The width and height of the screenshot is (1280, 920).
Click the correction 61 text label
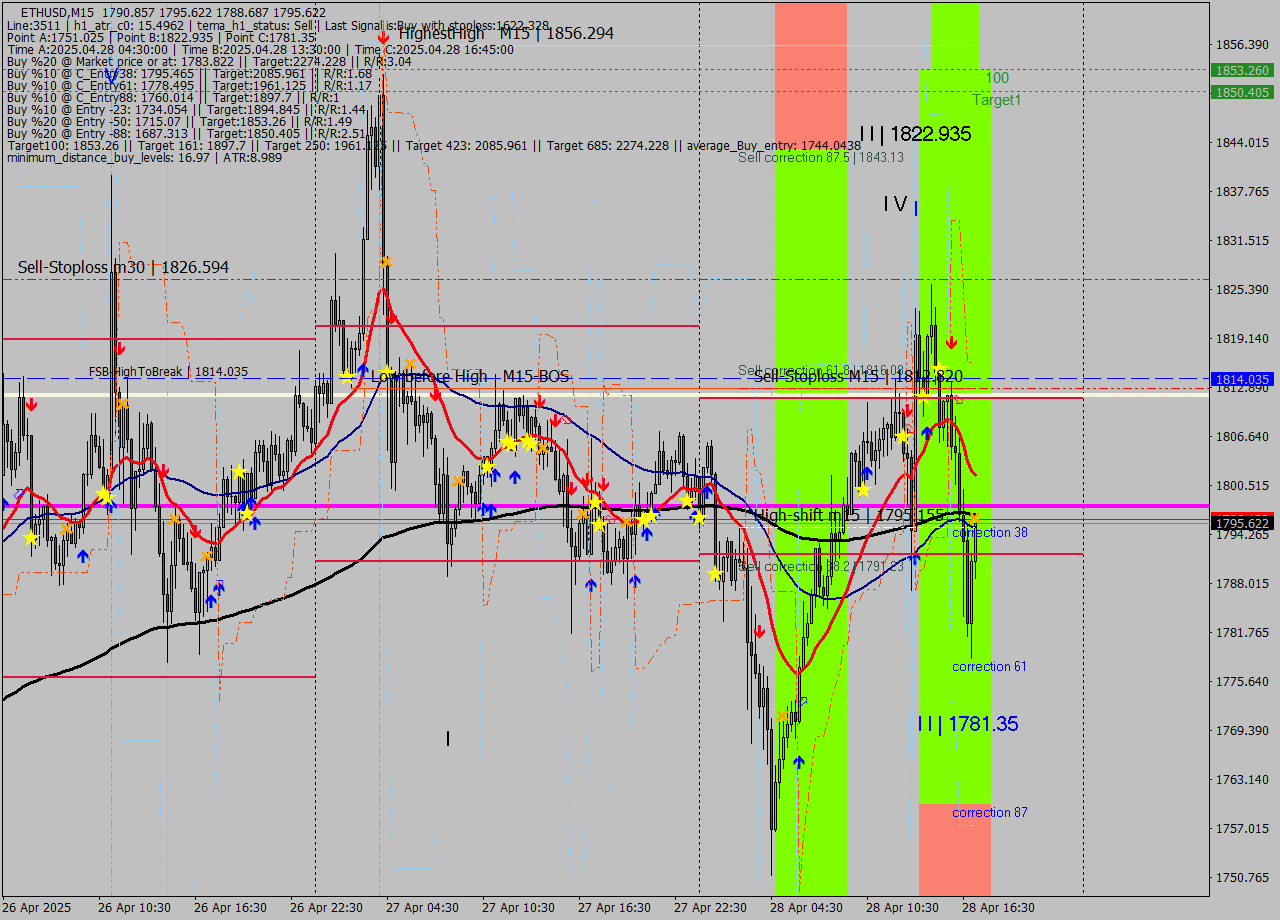click(x=990, y=666)
